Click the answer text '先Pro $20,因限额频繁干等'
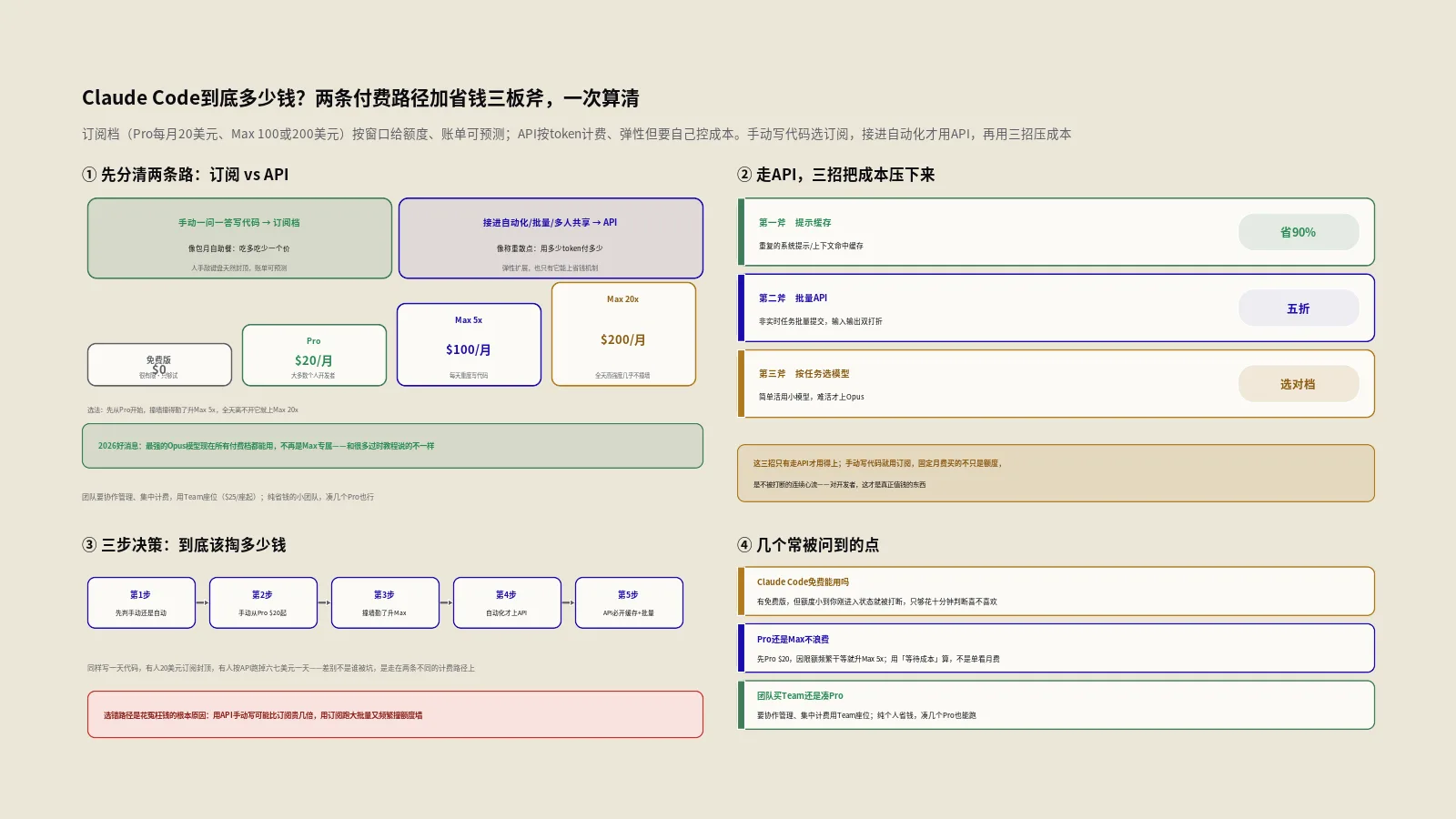 coord(878,659)
